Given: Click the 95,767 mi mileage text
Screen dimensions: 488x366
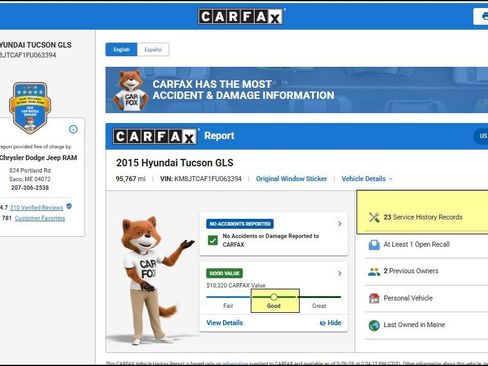Looking at the screenshot, I should tap(130, 179).
